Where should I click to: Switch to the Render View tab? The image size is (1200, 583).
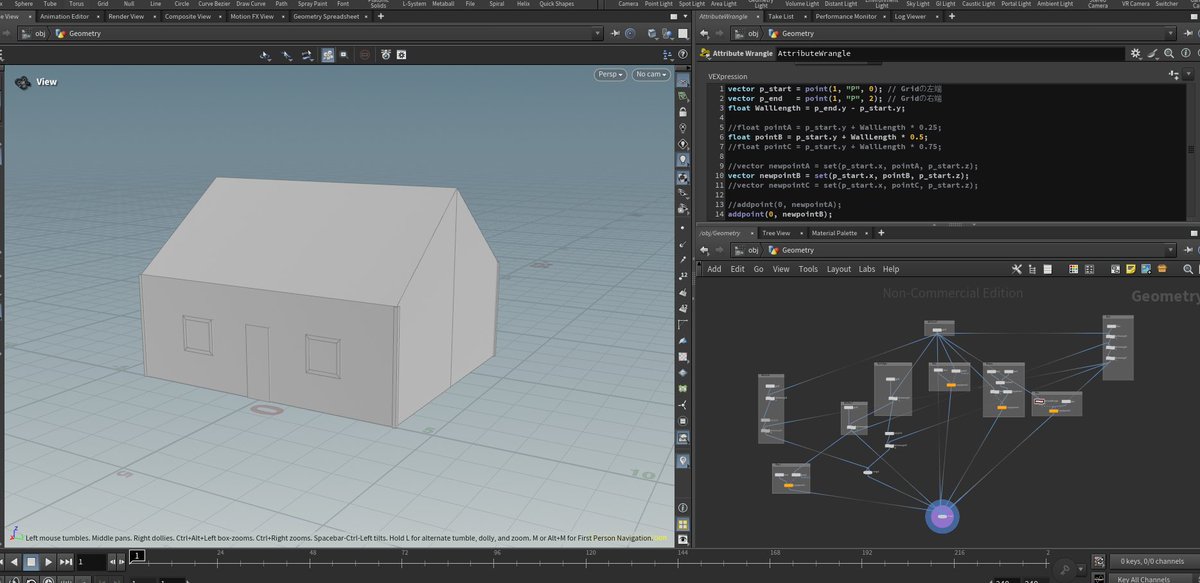tap(126, 16)
